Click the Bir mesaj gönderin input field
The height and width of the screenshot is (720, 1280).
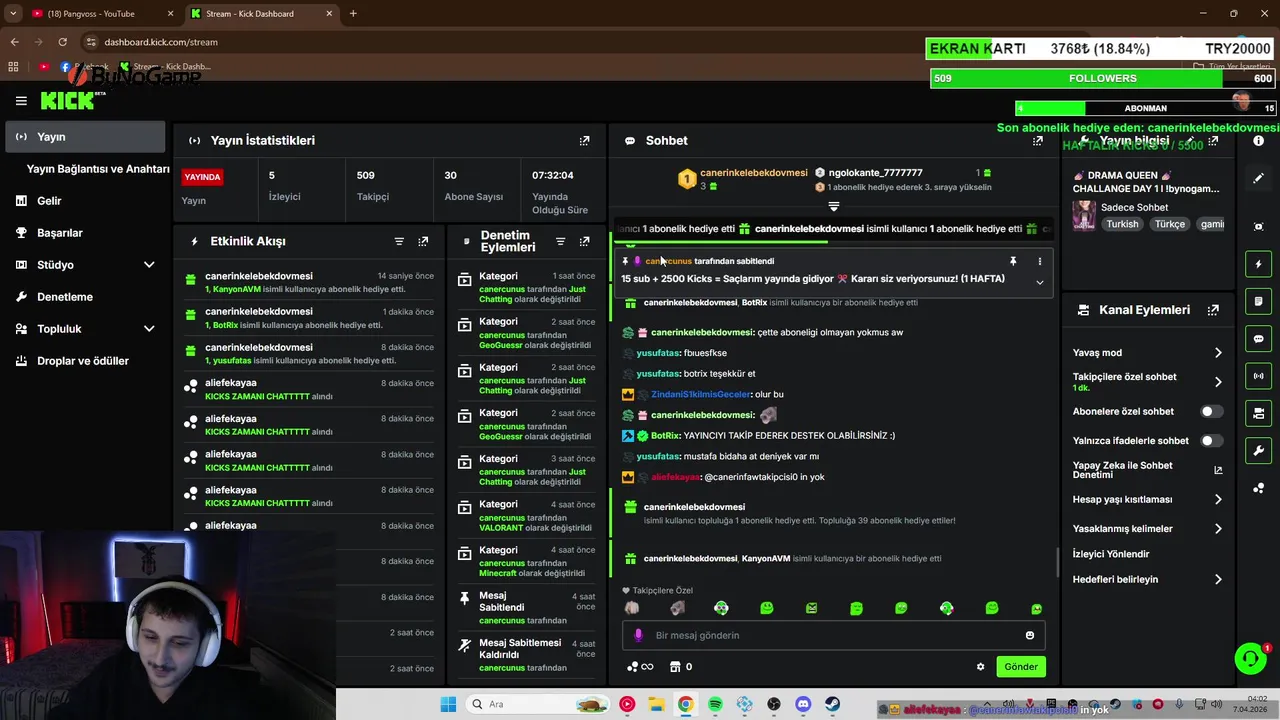point(835,635)
